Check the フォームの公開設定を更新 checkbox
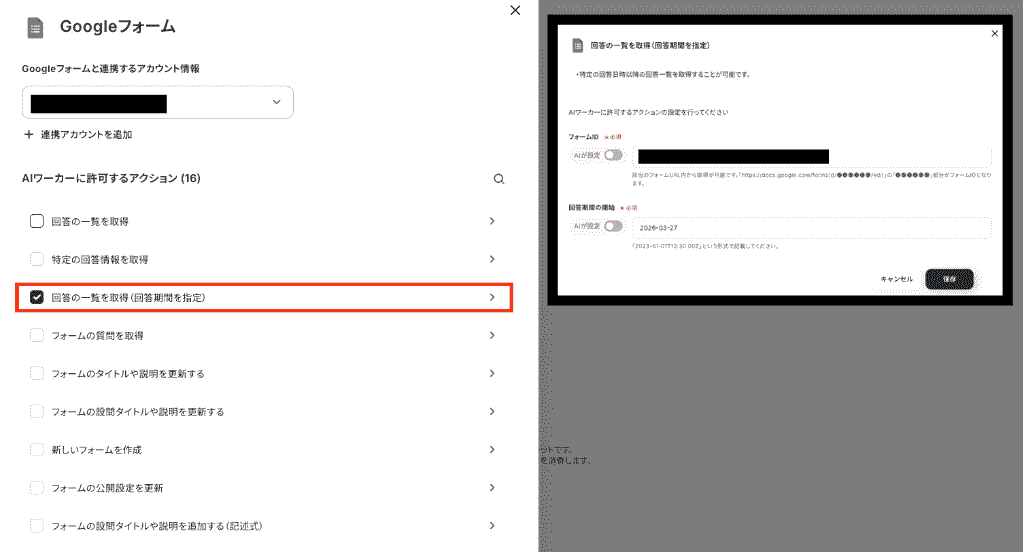This screenshot has height=552, width=1023. (x=37, y=487)
